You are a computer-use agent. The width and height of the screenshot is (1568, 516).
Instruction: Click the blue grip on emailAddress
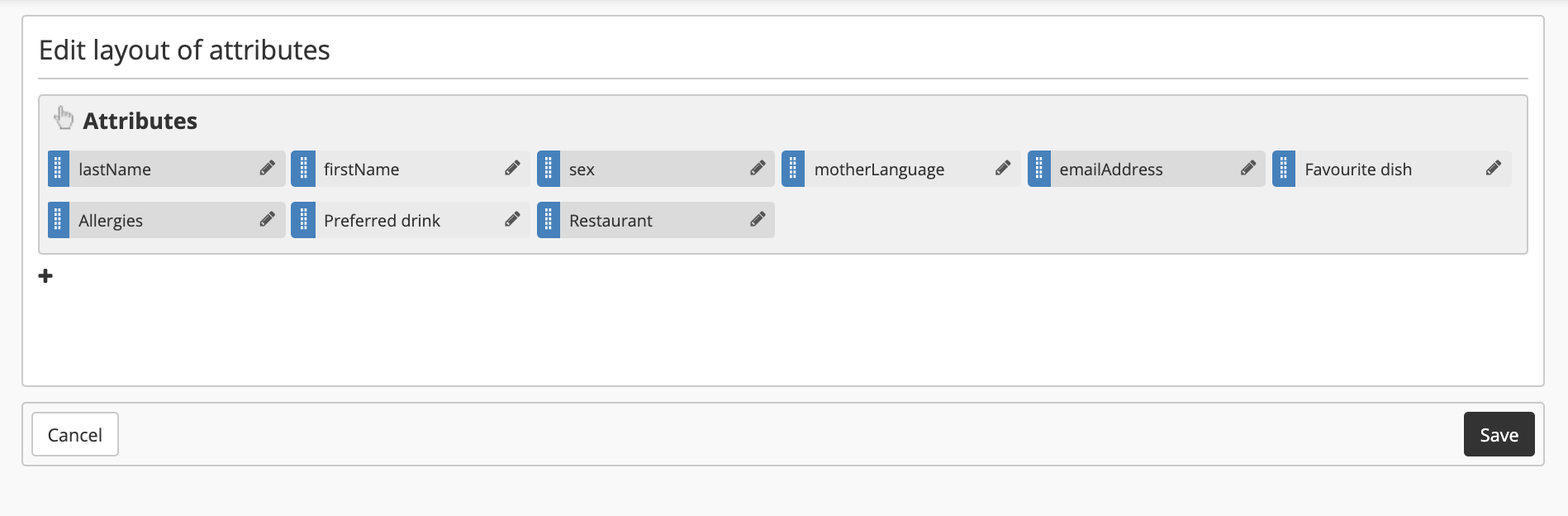1038,169
